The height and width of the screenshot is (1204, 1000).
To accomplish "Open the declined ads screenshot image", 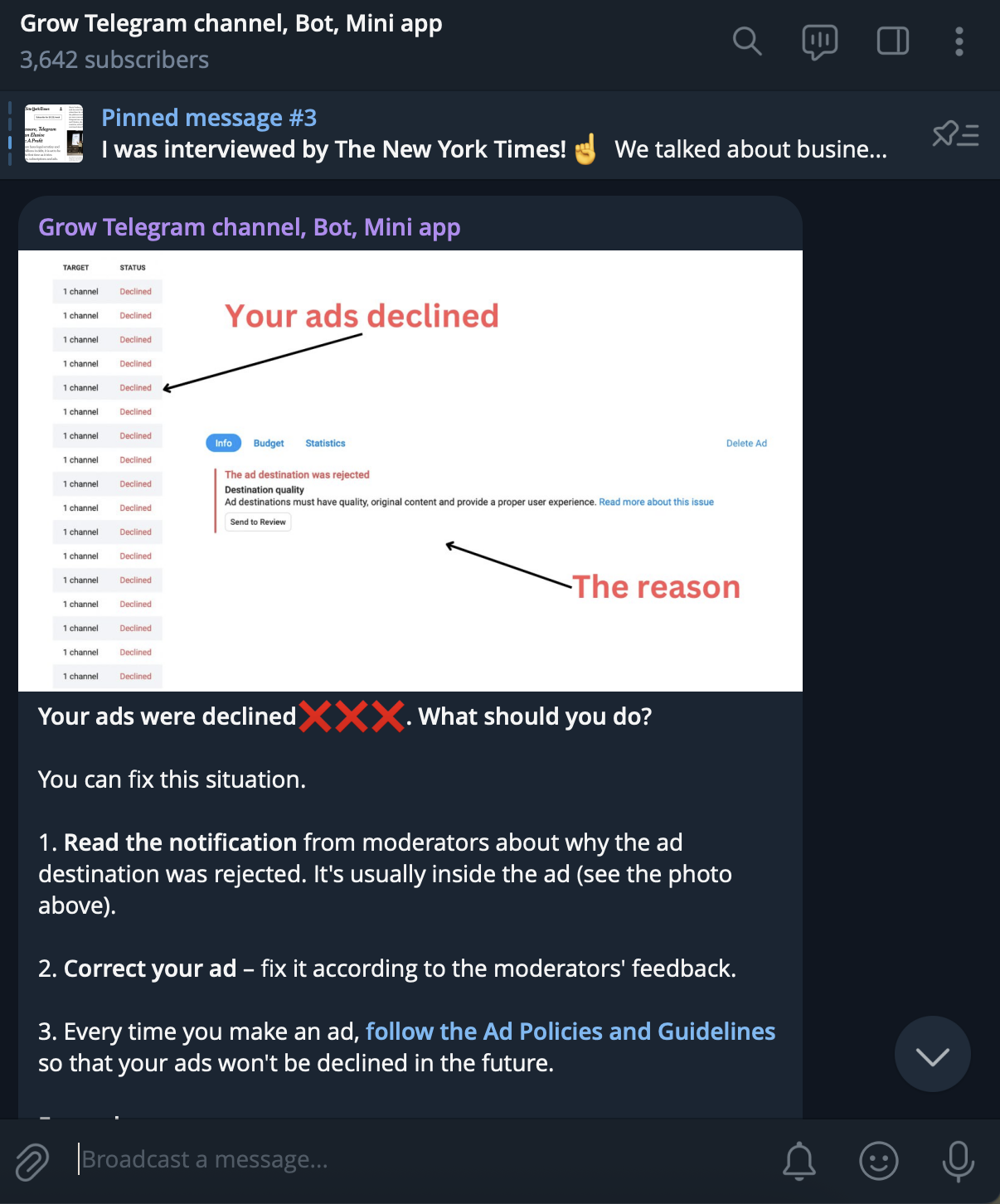I will (410, 470).
